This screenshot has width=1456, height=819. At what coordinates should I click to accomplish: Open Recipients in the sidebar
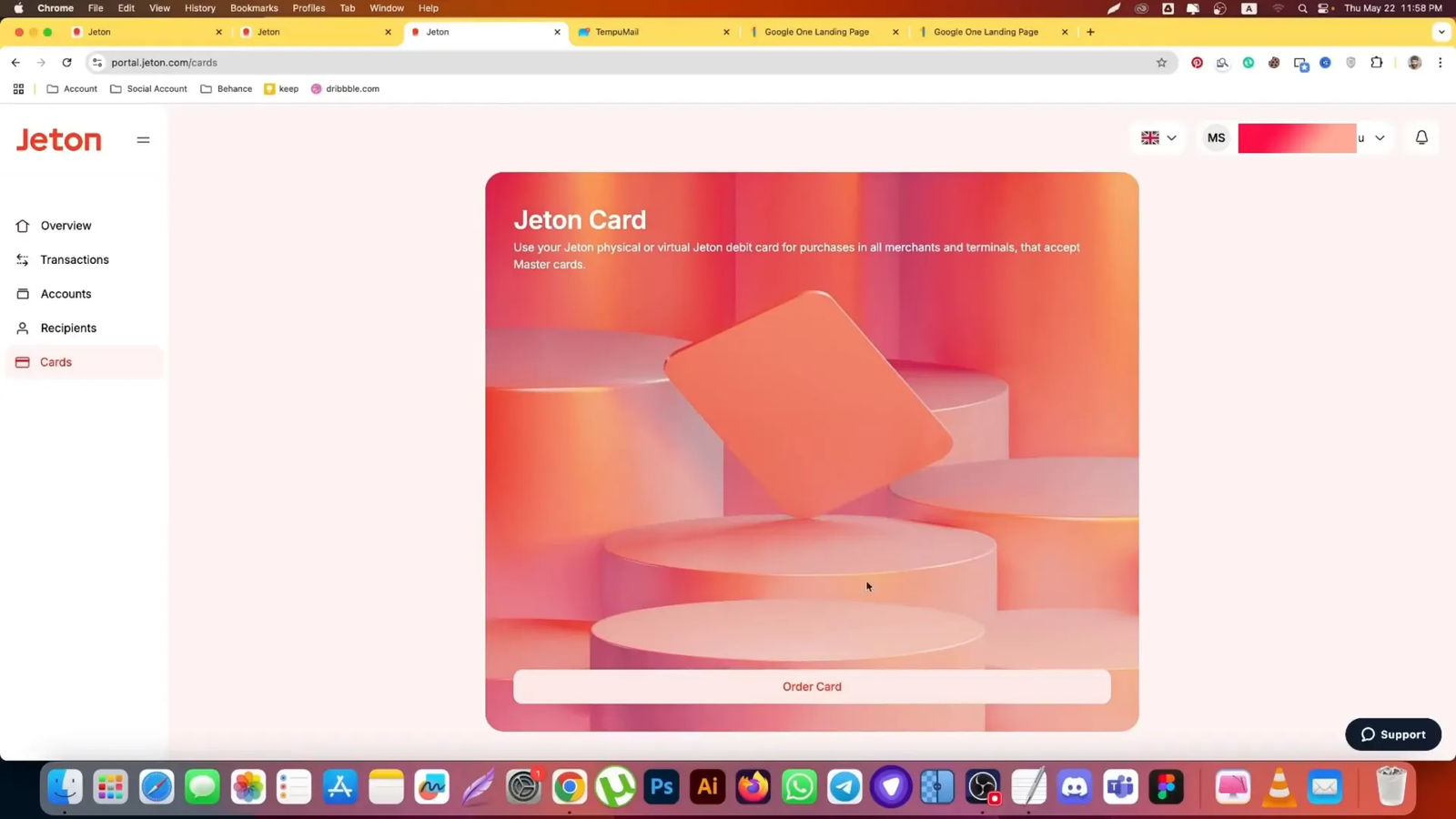pos(68,328)
